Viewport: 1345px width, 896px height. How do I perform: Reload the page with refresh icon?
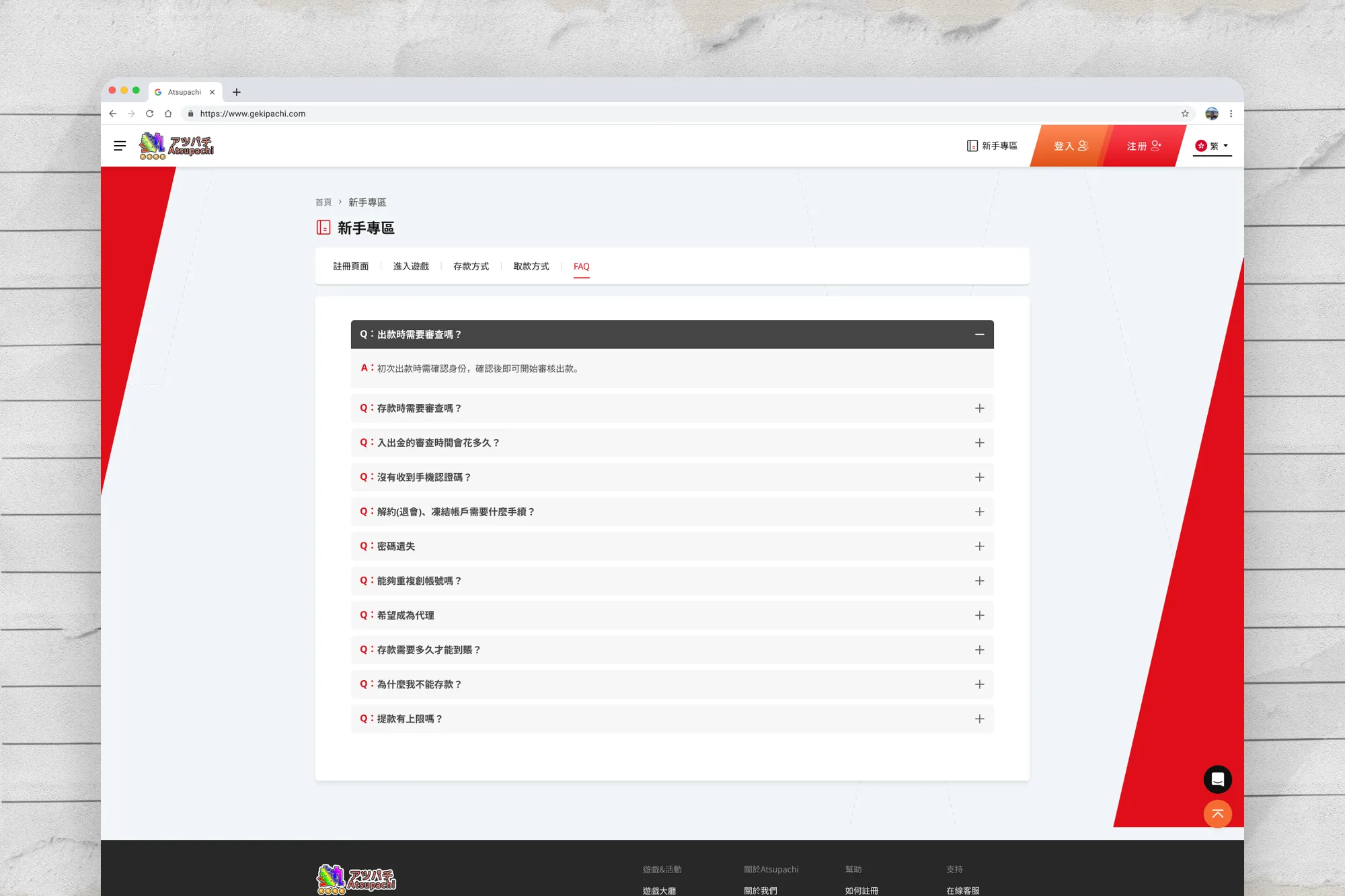coord(149,114)
